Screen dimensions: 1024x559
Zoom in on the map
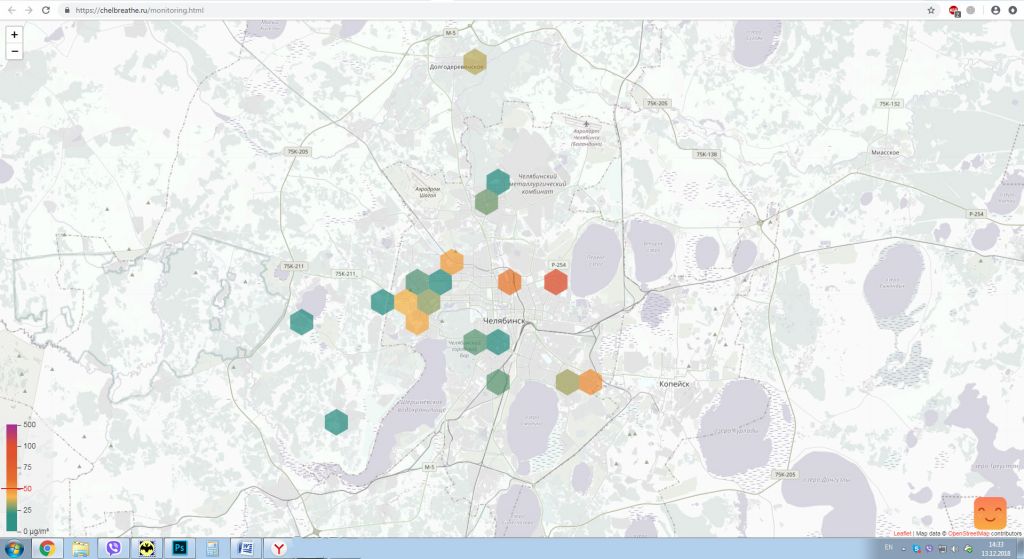(x=14, y=34)
